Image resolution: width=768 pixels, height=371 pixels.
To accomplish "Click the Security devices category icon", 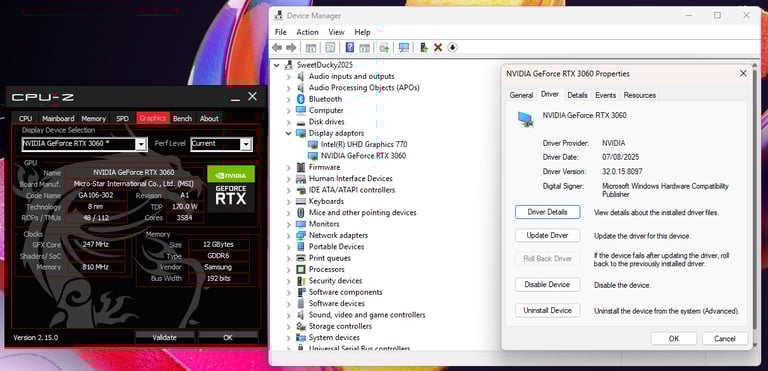I will (x=301, y=281).
